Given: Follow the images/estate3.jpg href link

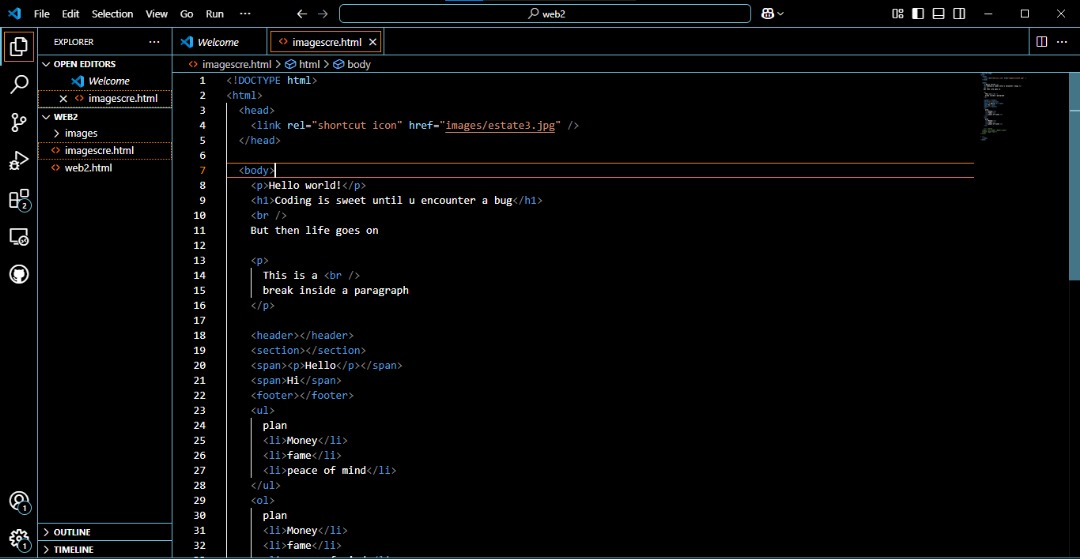Looking at the screenshot, I should tap(500, 125).
